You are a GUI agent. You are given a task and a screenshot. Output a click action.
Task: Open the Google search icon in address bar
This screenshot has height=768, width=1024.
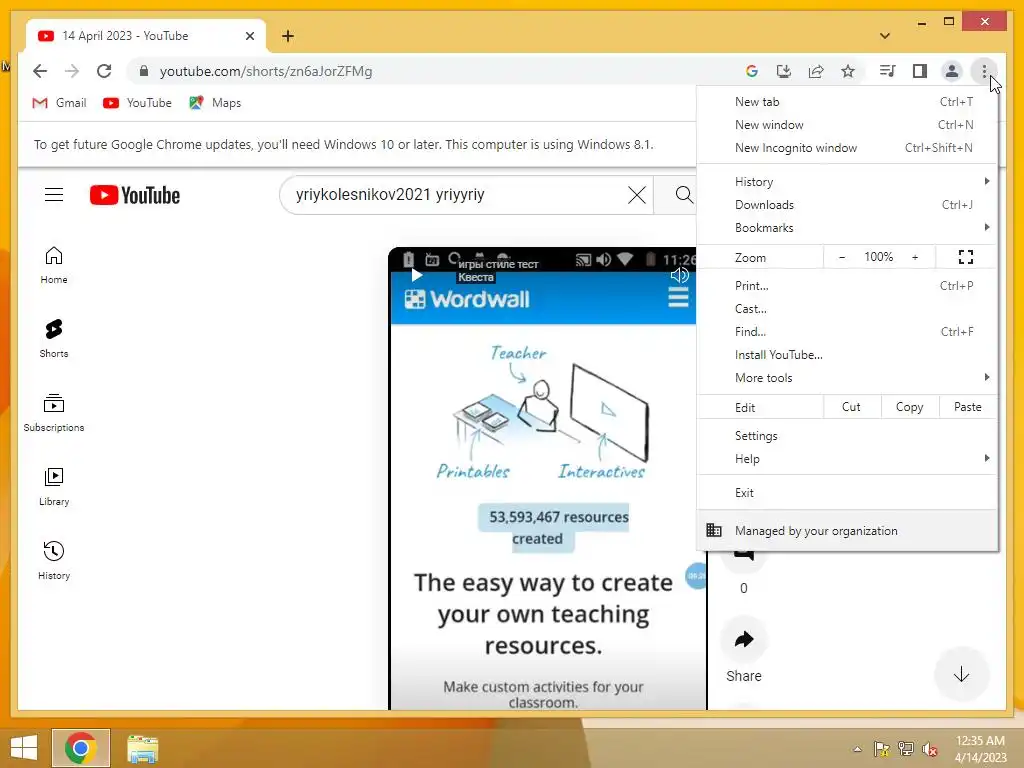(752, 71)
